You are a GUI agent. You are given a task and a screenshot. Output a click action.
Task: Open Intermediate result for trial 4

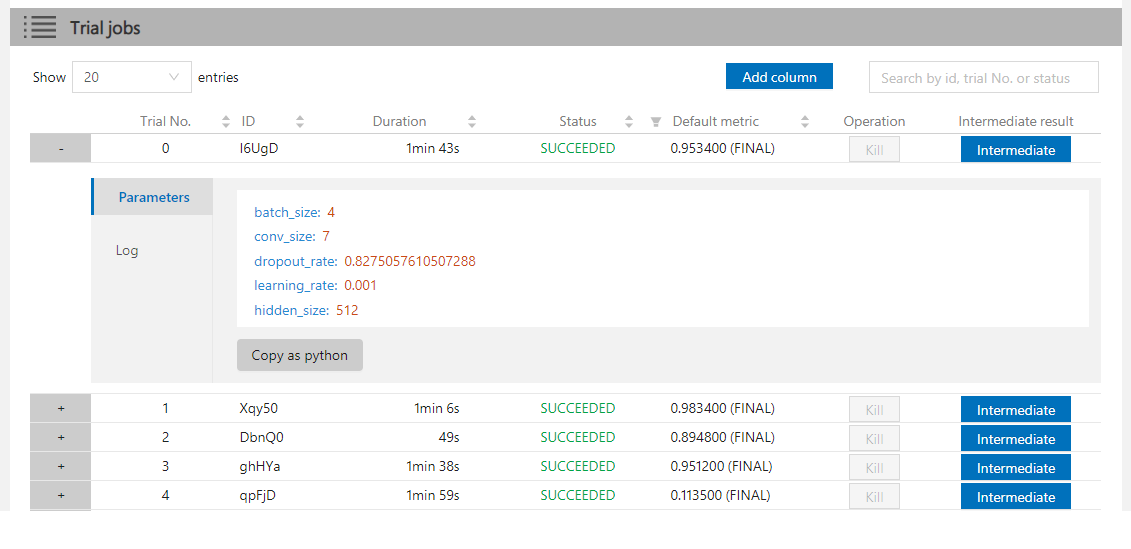pos(1015,497)
